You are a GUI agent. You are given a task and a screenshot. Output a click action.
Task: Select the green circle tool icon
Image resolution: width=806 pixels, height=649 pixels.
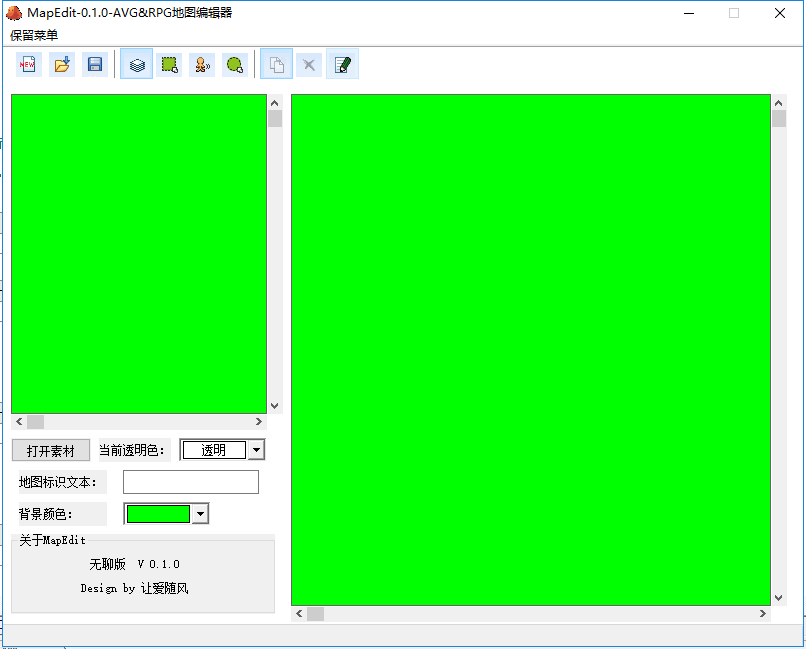(x=235, y=65)
